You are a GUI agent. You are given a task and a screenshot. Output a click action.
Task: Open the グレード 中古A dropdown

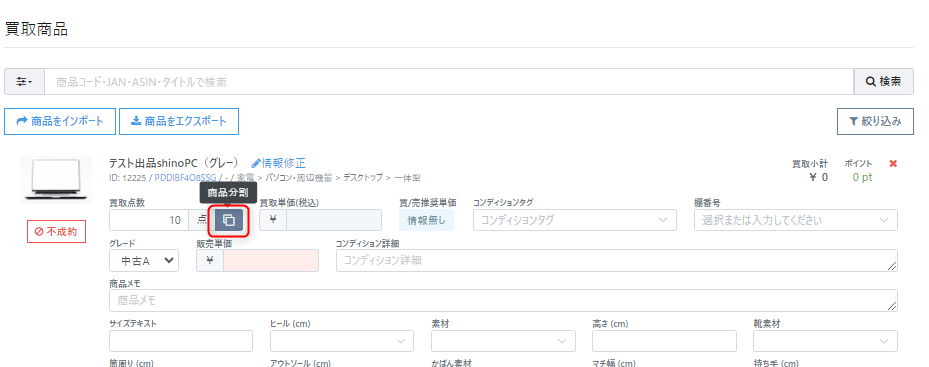tap(144, 260)
